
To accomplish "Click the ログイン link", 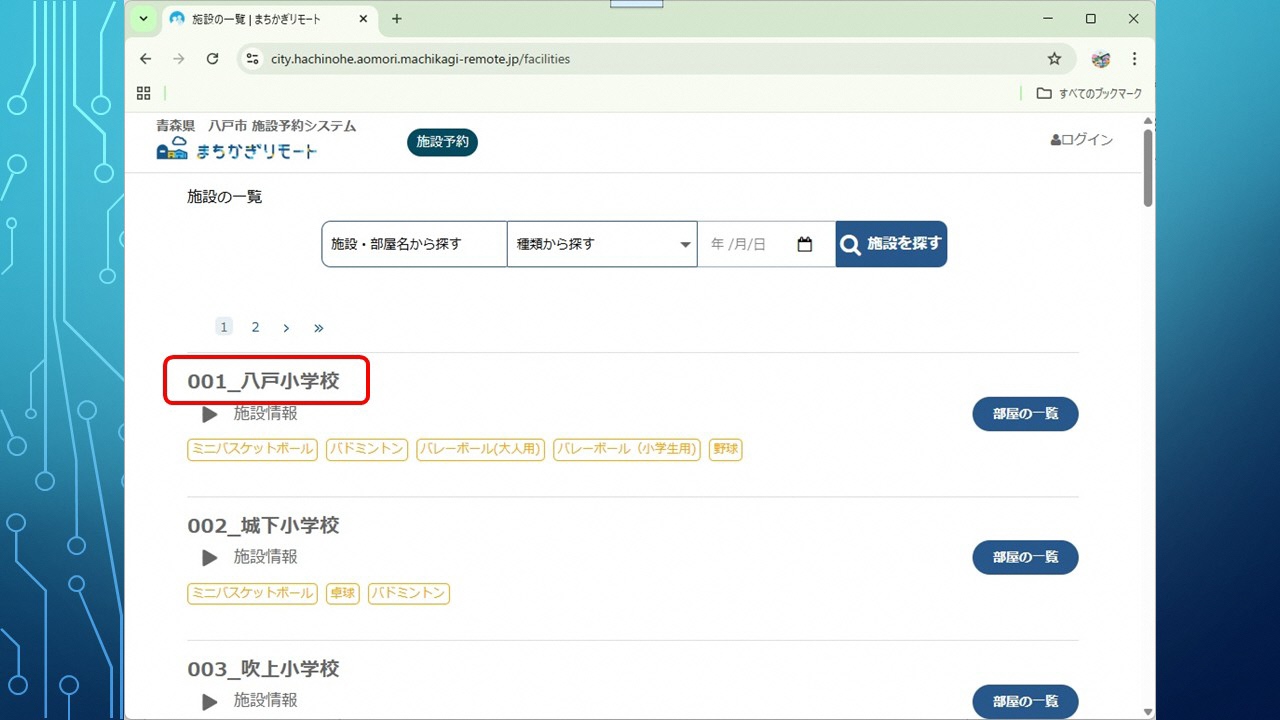I will click(x=1081, y=140).
